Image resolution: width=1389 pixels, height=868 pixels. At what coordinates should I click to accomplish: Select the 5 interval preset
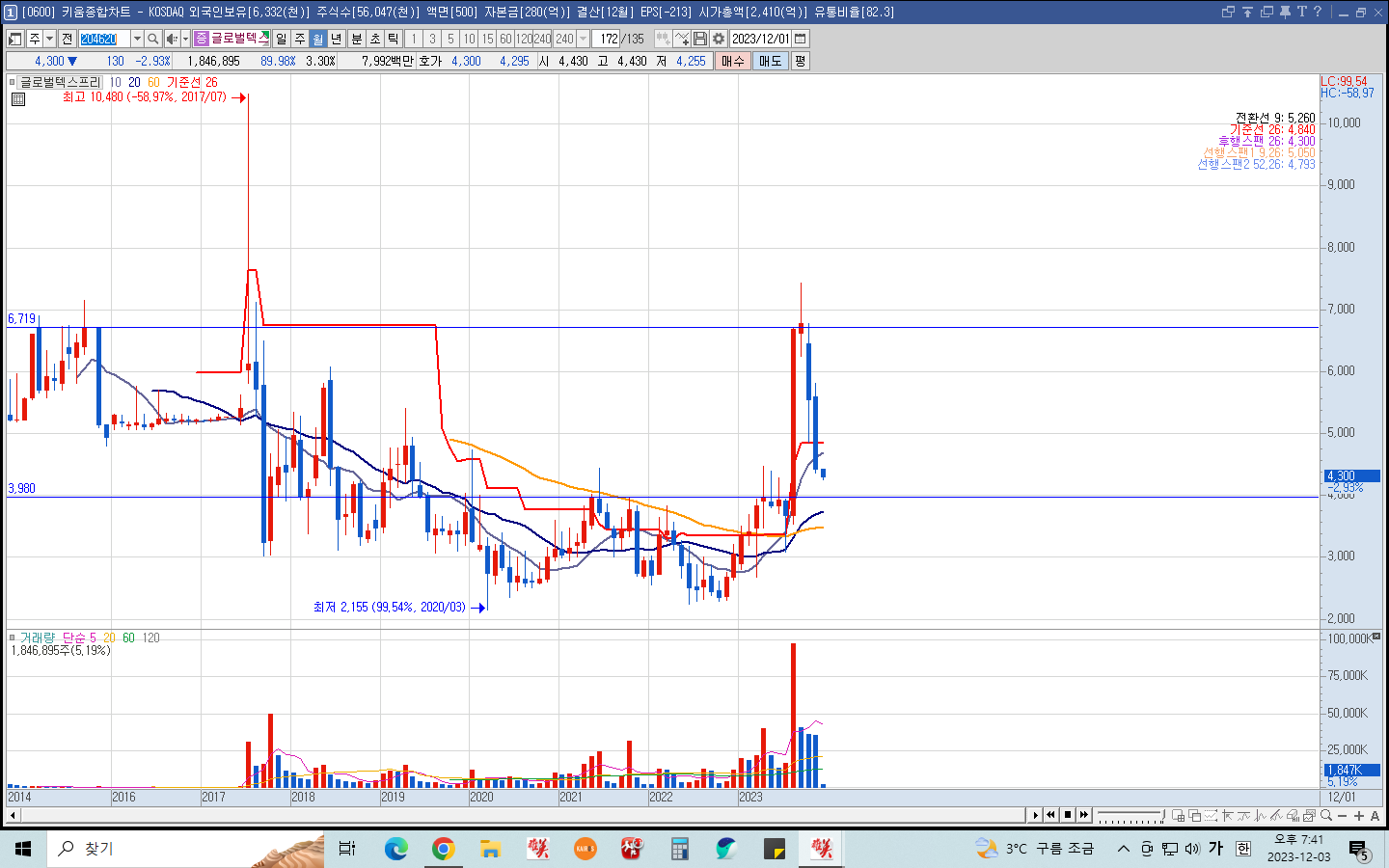450,39
